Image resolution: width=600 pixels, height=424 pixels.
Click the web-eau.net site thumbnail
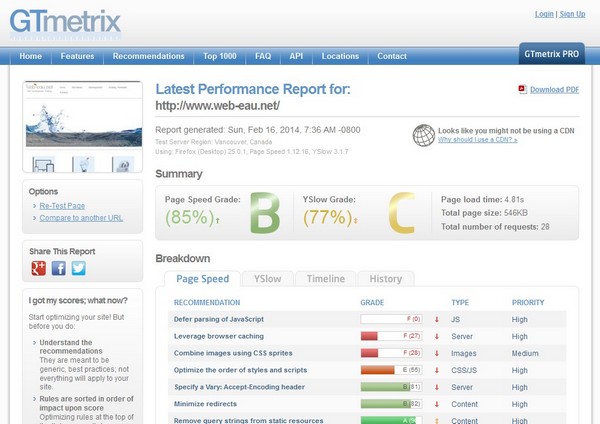click(x=83, y=127)
